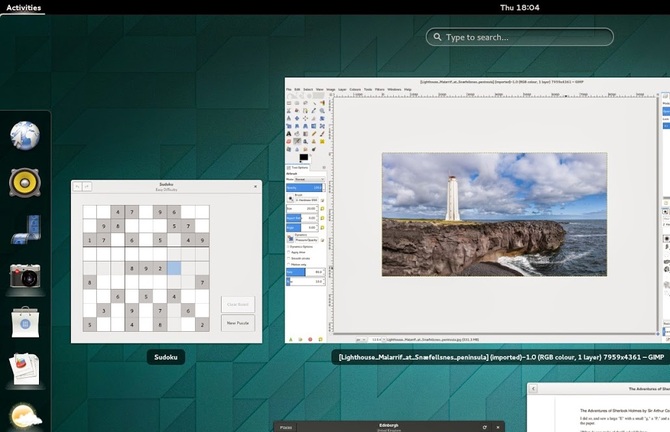The height and width of the screenshot is (432, 670).
Task: Open the airbrush Mode dropdown
Action: (309, 179)
